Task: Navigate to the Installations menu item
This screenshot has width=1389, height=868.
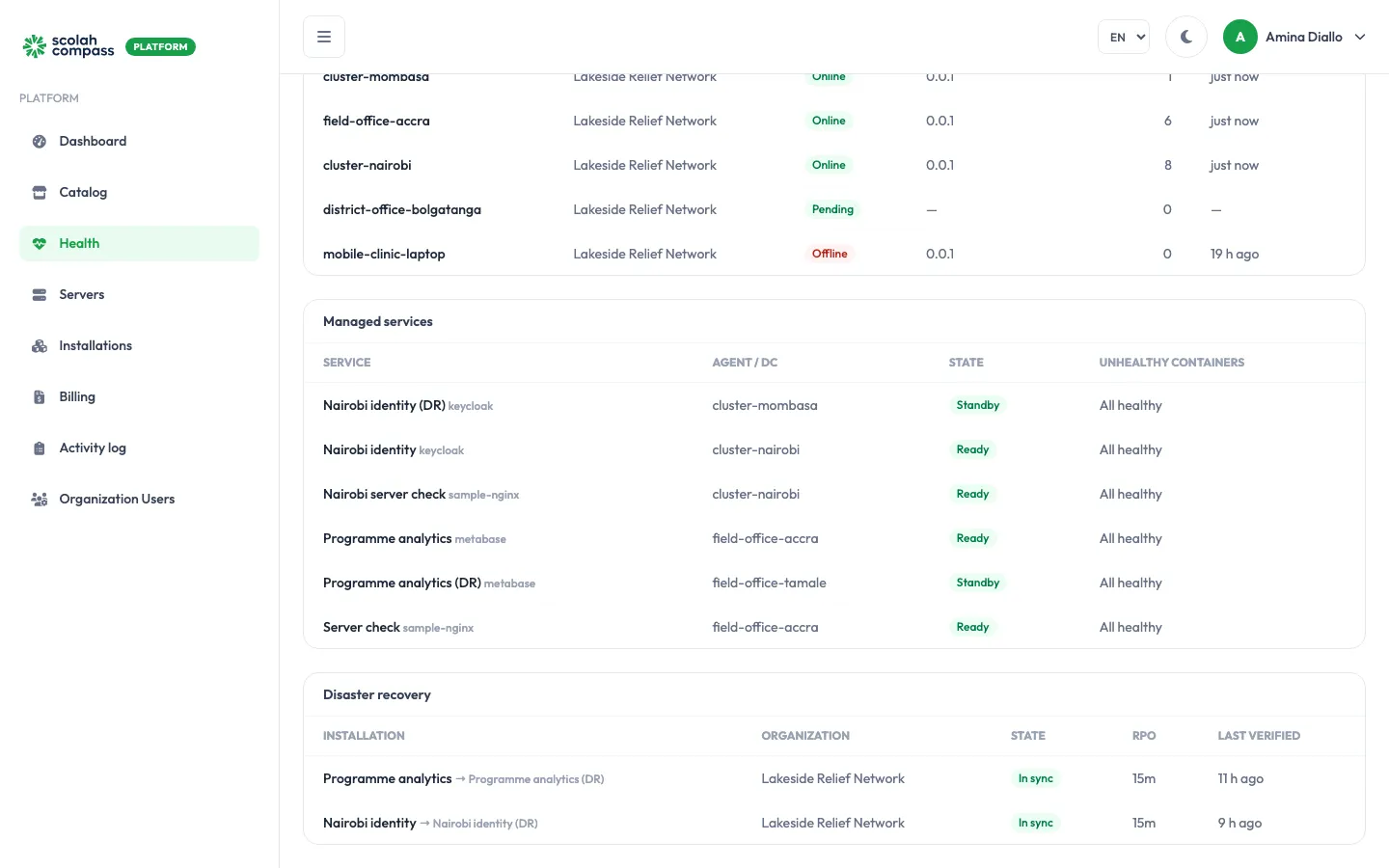Action: click(x=139, y=346)
